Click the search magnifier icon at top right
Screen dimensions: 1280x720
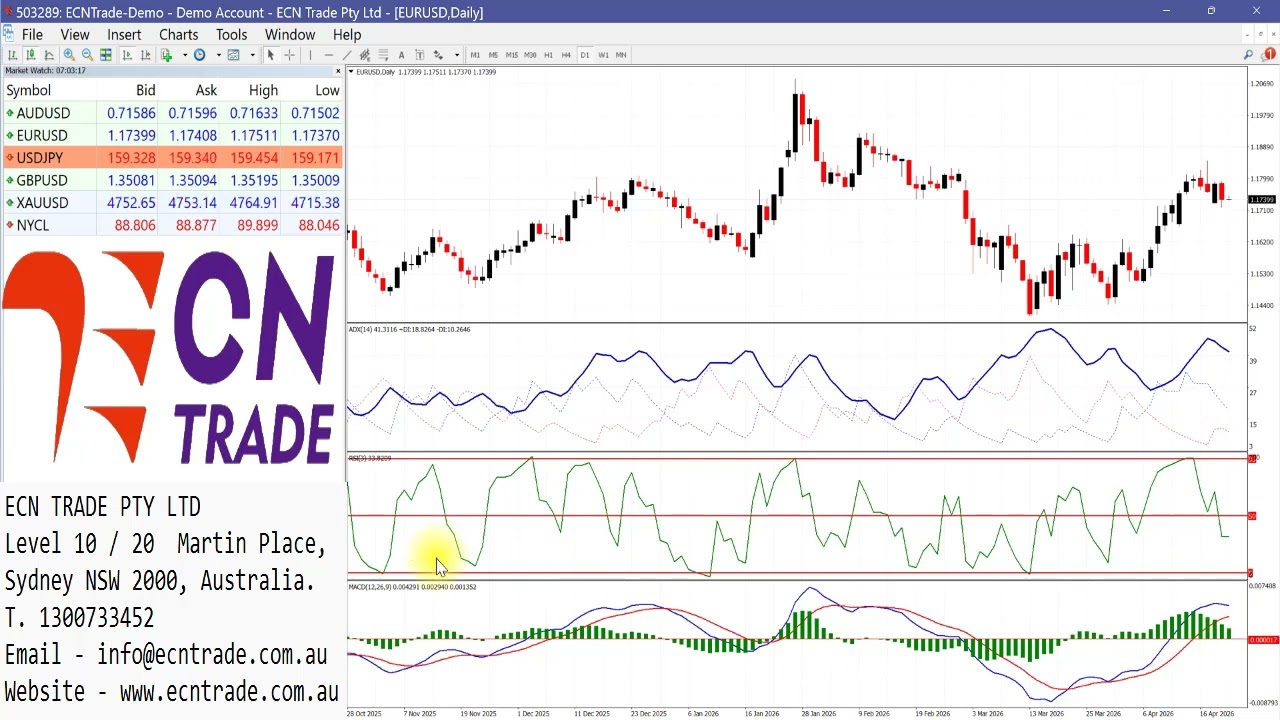click(1248, 55)
